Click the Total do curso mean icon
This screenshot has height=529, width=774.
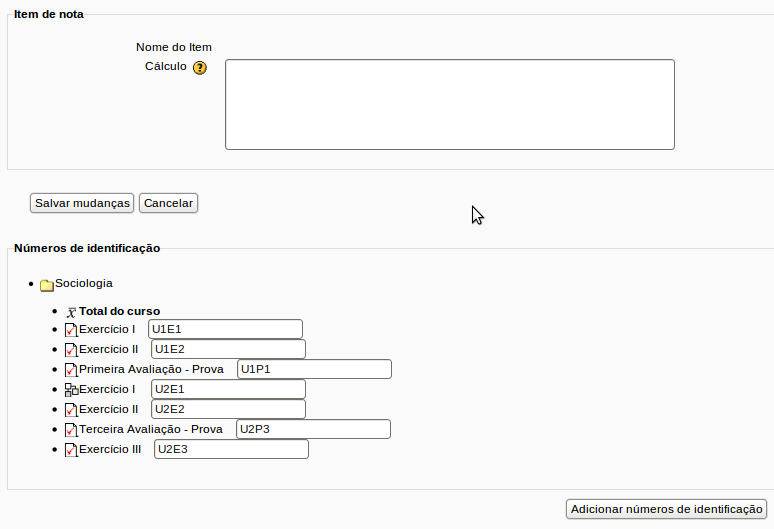pyautogui.click(x=71, y=312)
